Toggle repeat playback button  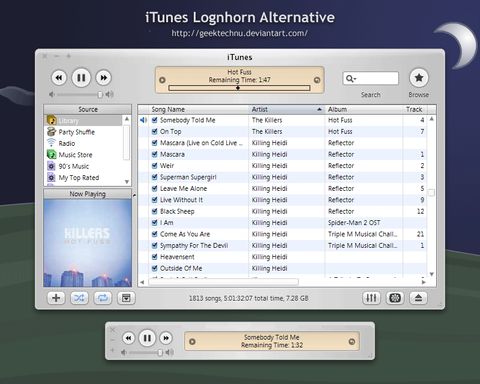coord(103,298)
